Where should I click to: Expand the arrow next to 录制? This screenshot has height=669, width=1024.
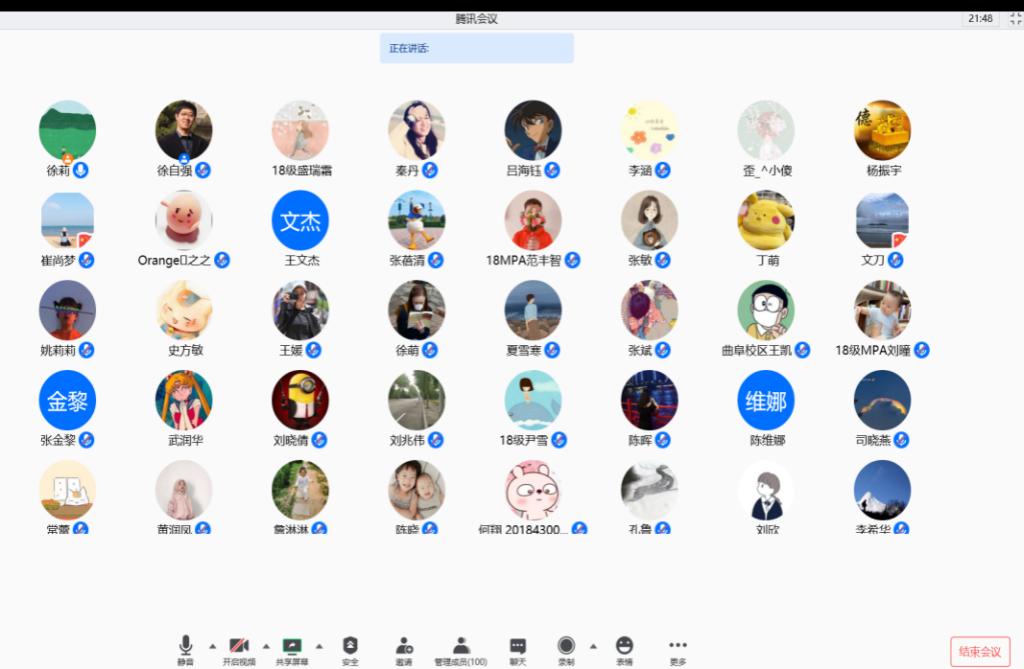[x=593, y=645]
